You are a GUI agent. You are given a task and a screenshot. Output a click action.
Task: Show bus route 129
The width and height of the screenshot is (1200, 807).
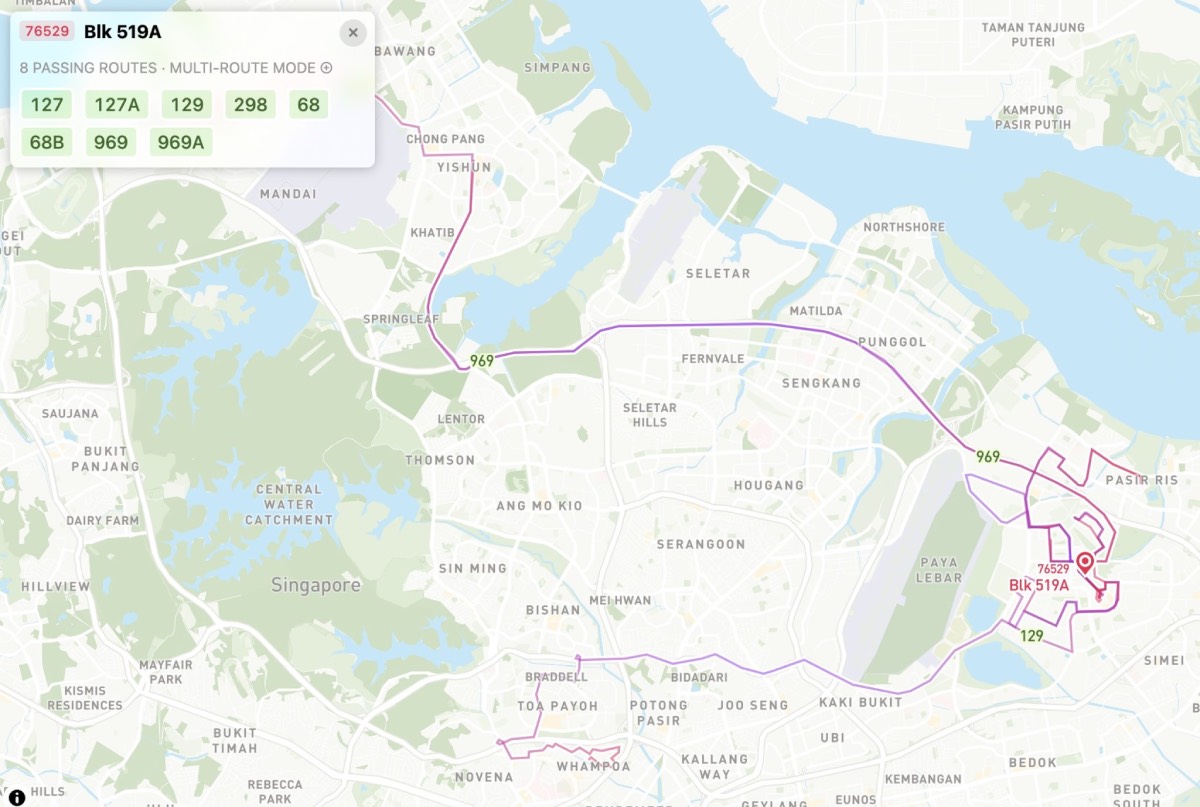coord(187,104)
